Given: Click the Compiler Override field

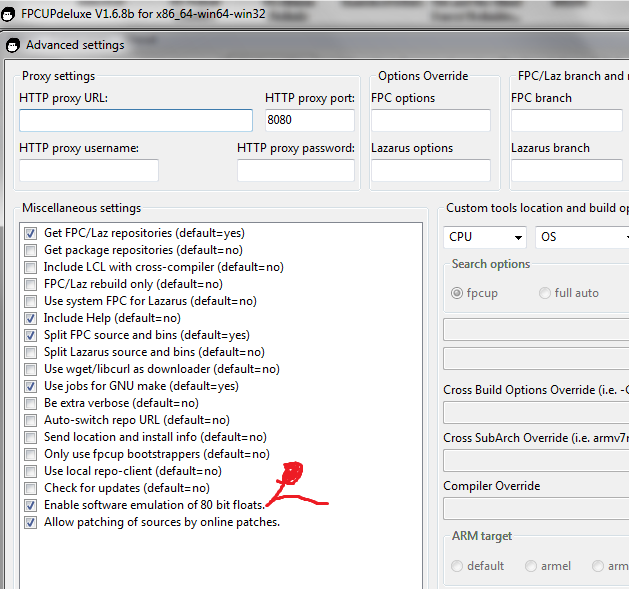Looking at the screenshot, I should 536,509.
